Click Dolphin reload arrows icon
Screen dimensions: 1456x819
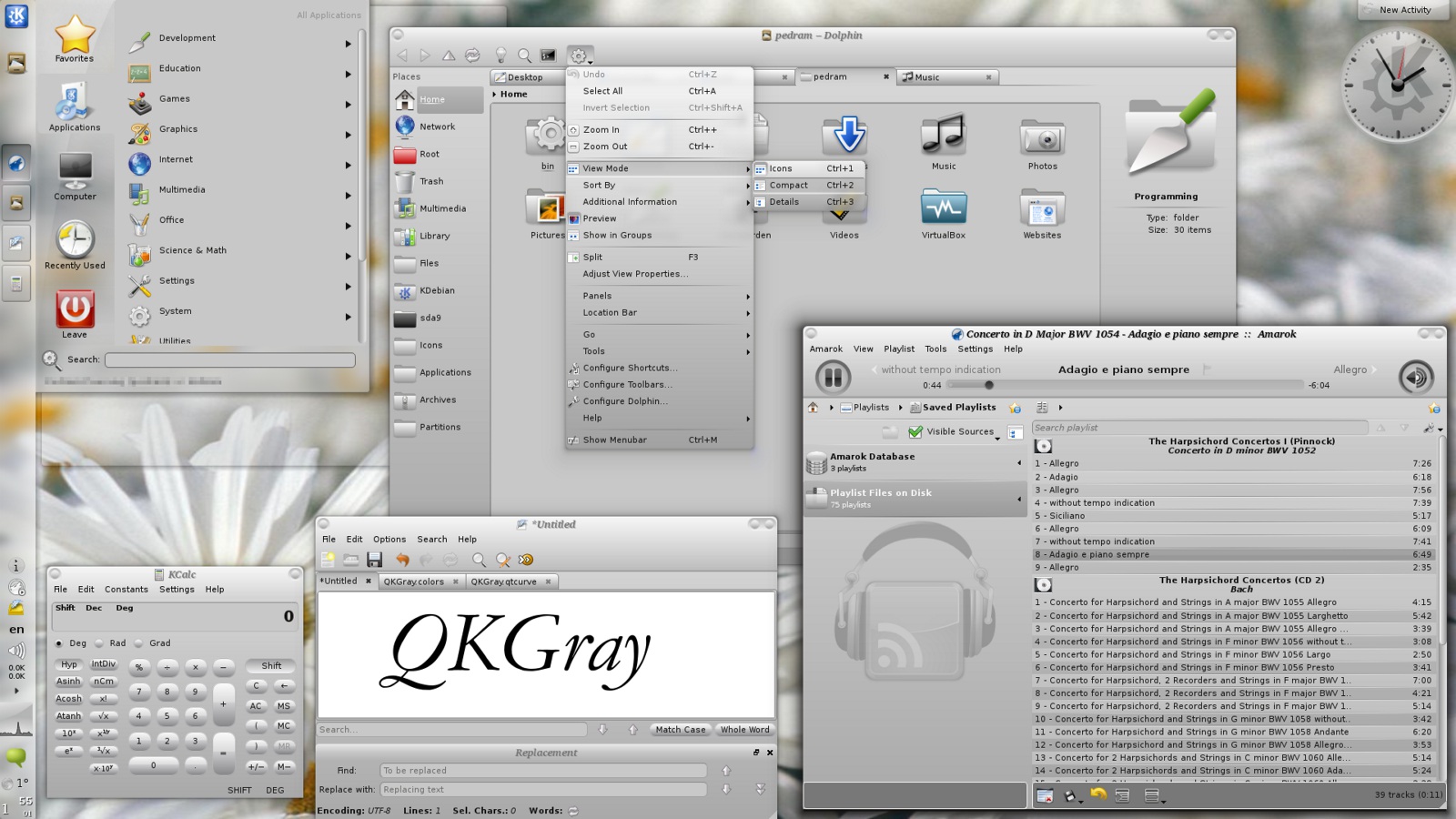(x=472, y=56)
